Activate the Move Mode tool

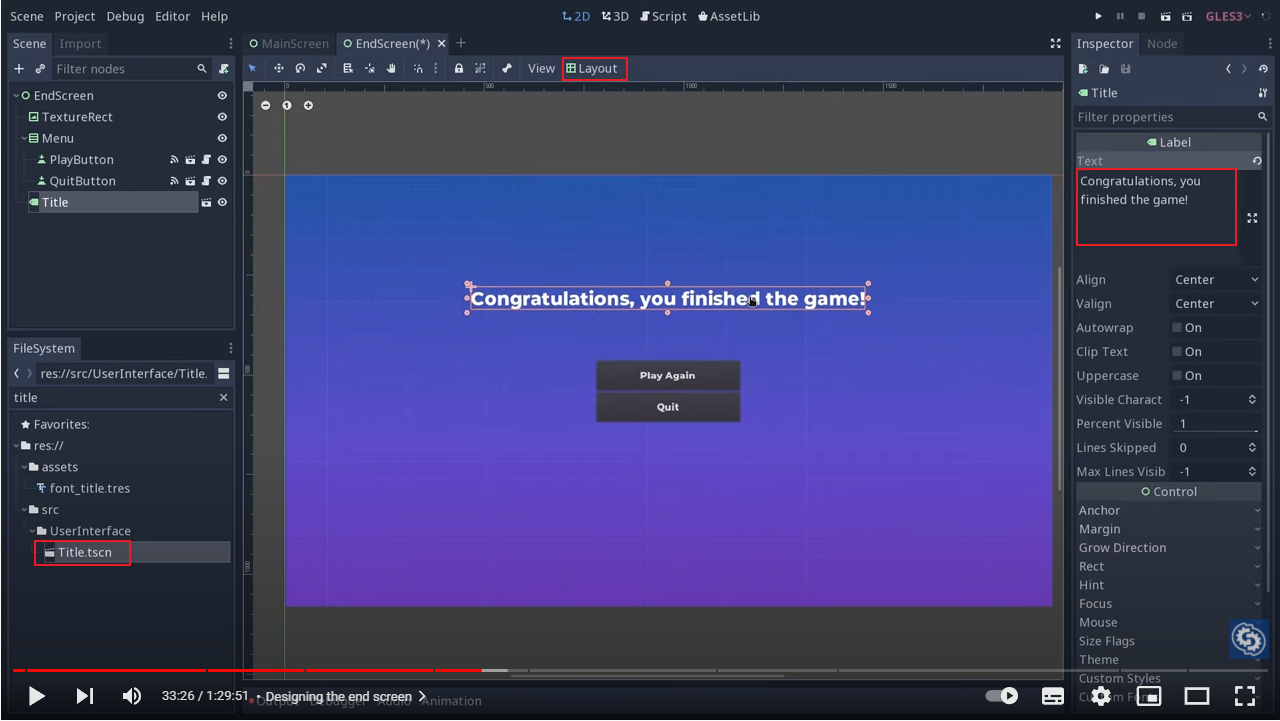click(279, 68)
